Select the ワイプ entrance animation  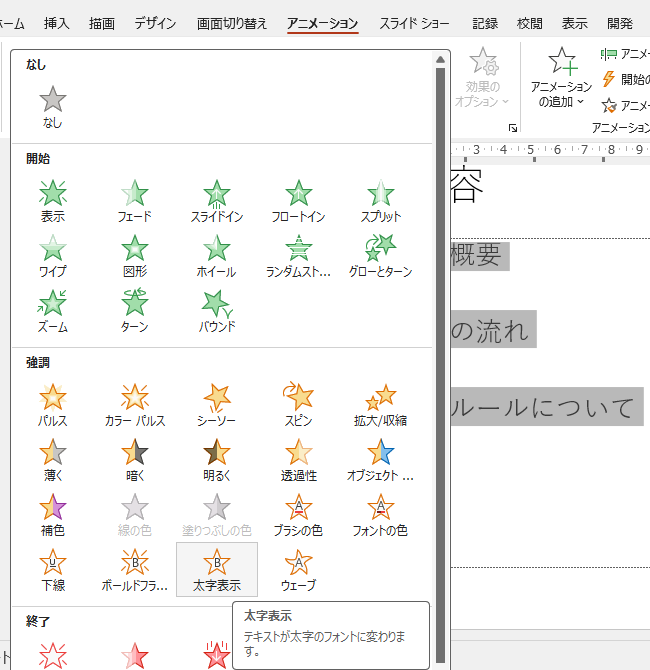coord(53,256)
